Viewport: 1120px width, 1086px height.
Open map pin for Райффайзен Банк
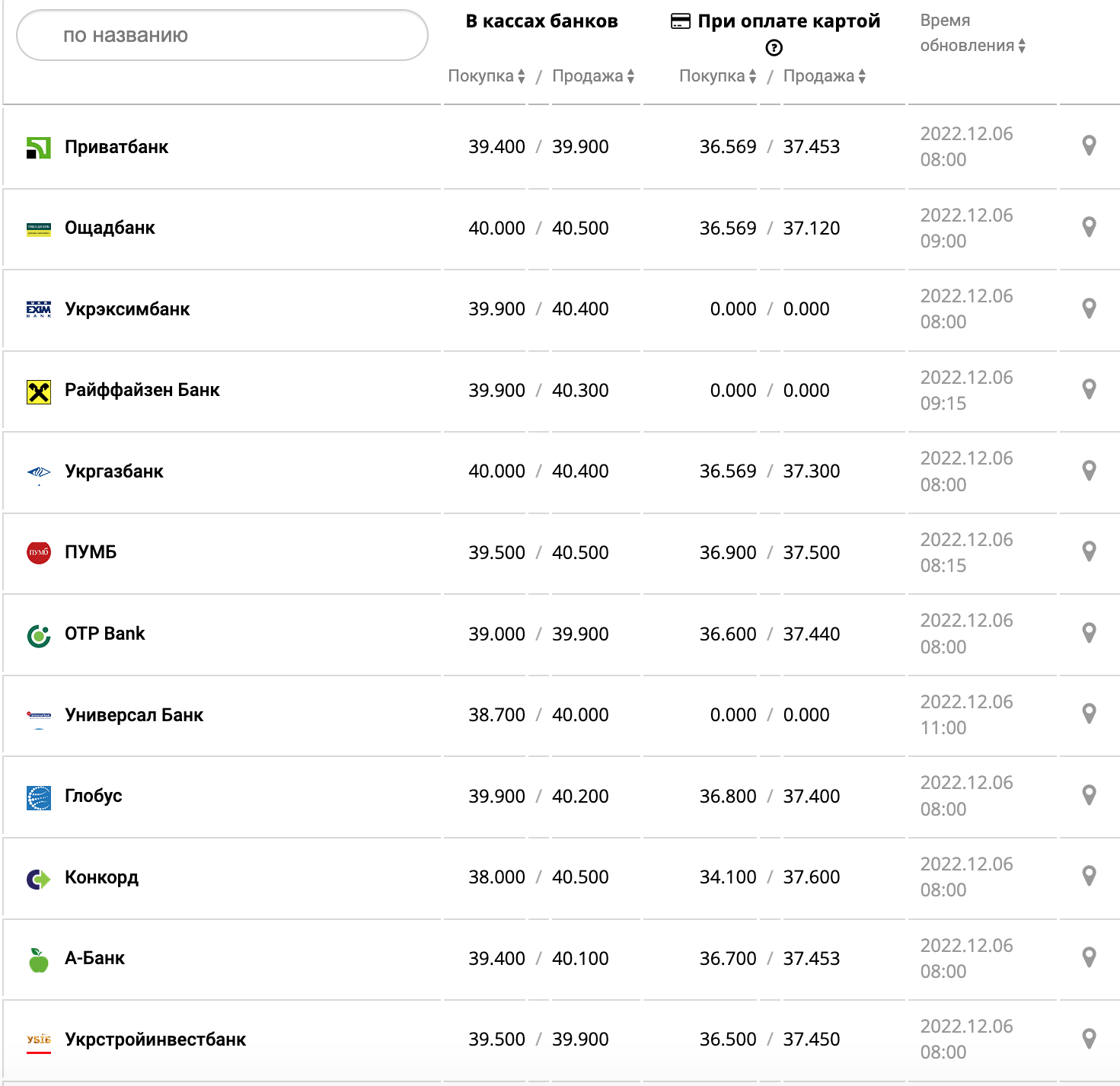click(1089, 389)
